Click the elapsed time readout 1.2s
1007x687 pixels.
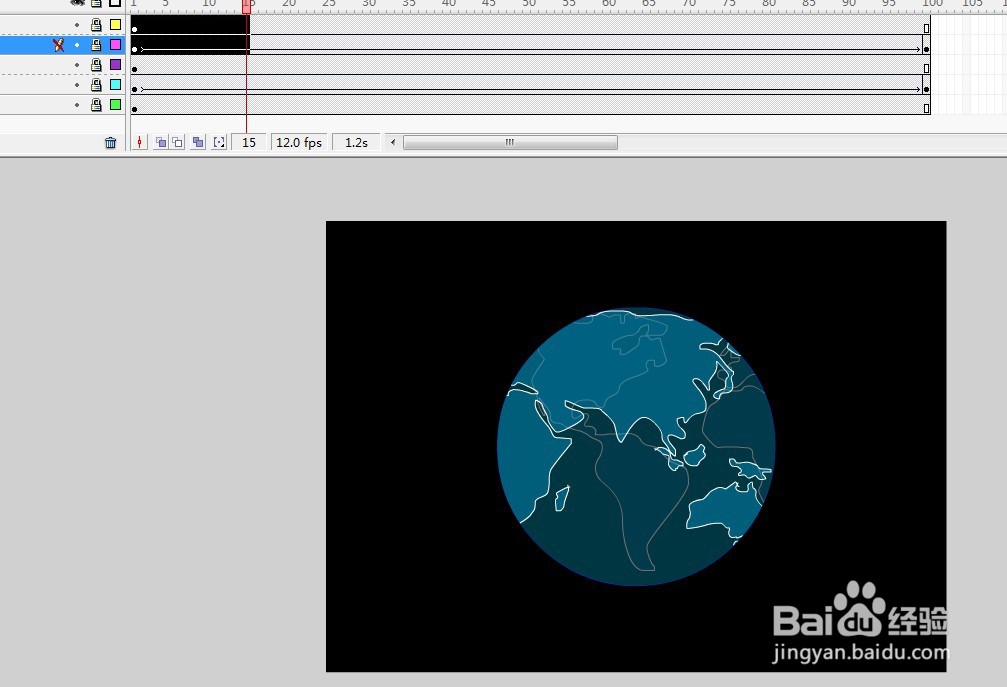[x=356, y=143]
